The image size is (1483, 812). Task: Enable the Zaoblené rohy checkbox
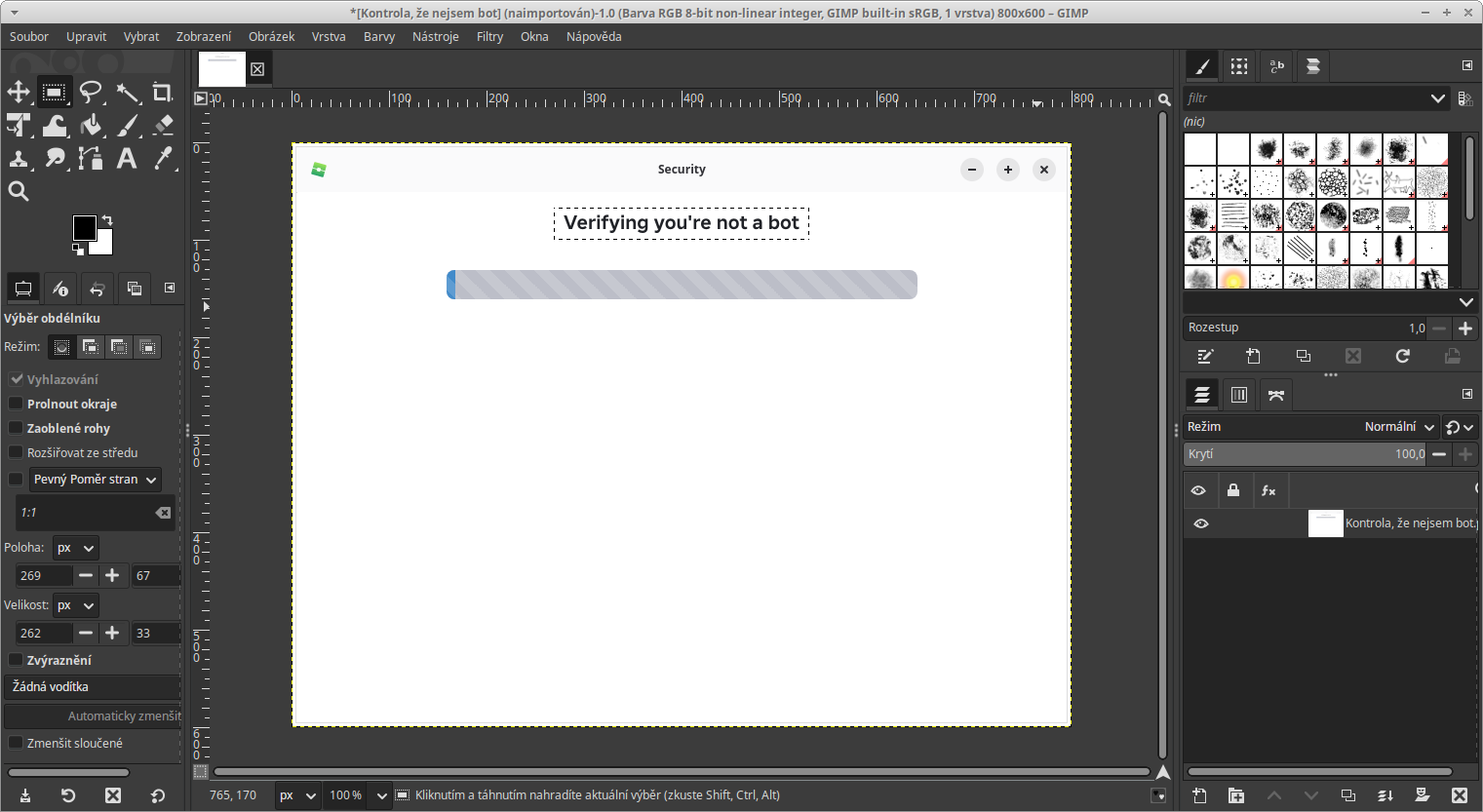(16, 428)
